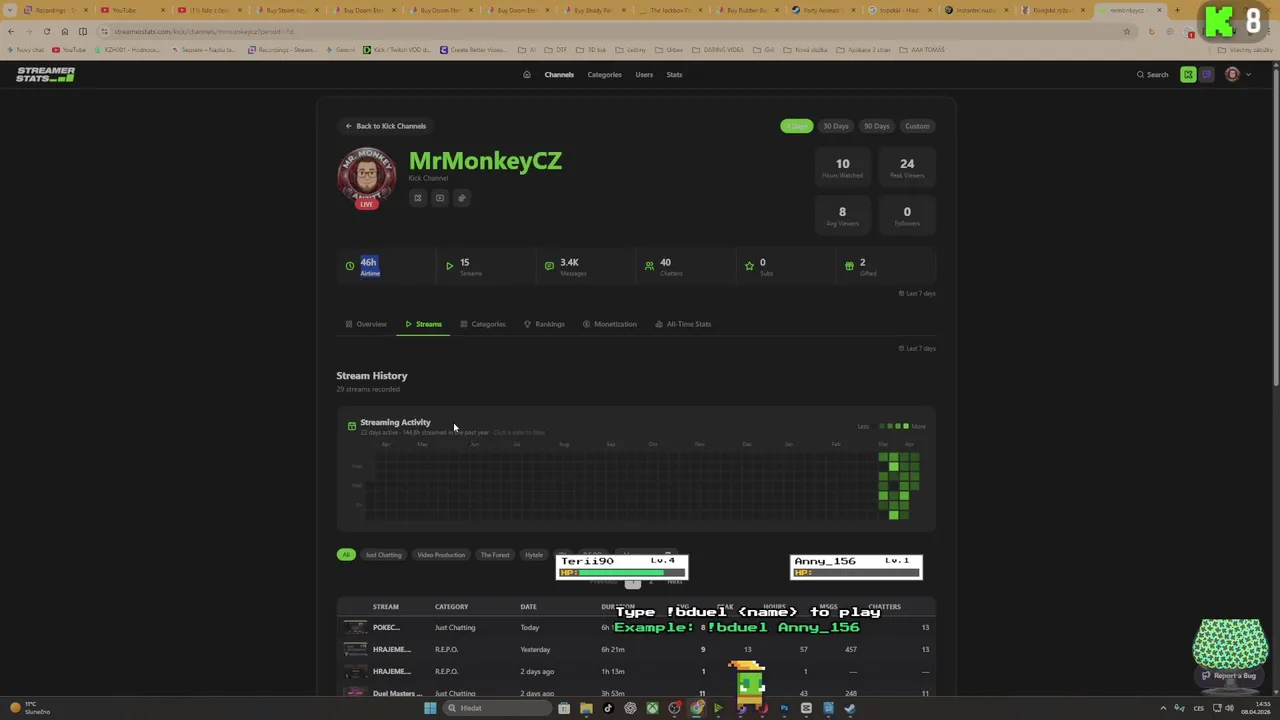
Task: Click the green Kick platform icon in header
Action: coord(1188,74)
